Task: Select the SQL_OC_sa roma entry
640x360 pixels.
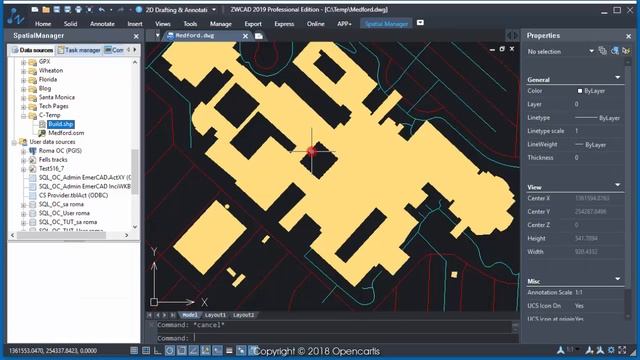Action: (61, 204)
